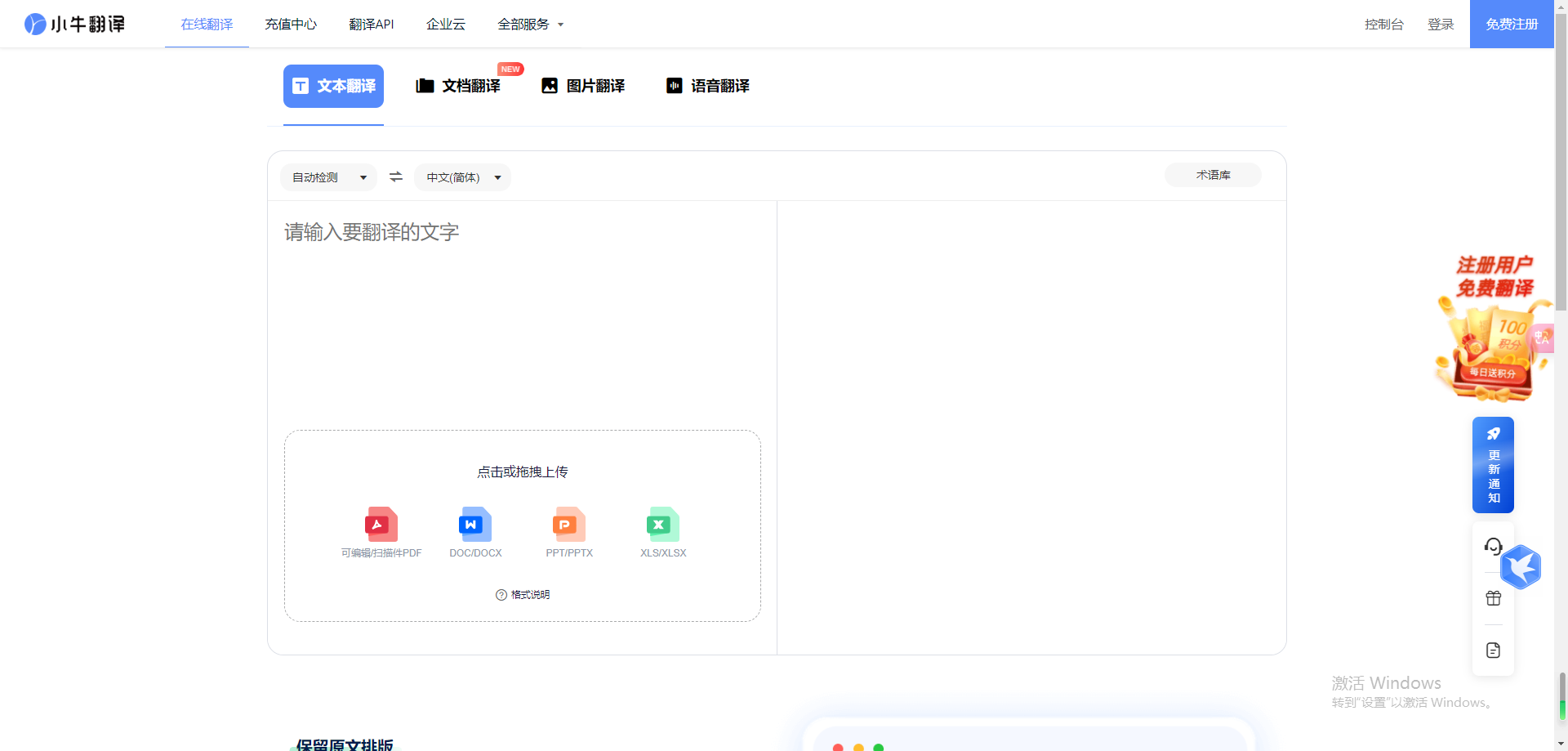Click the 注册用户免费翻译 promo banner
Screen dimensions: 1568x751
click(x=1491, y=329)
